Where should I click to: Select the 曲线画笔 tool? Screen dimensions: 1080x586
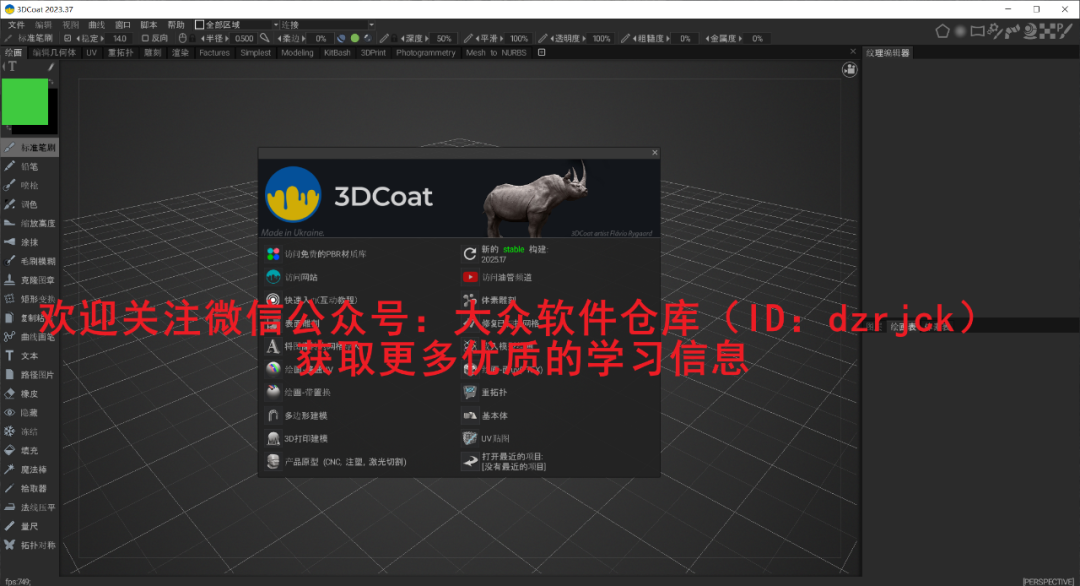29,337
